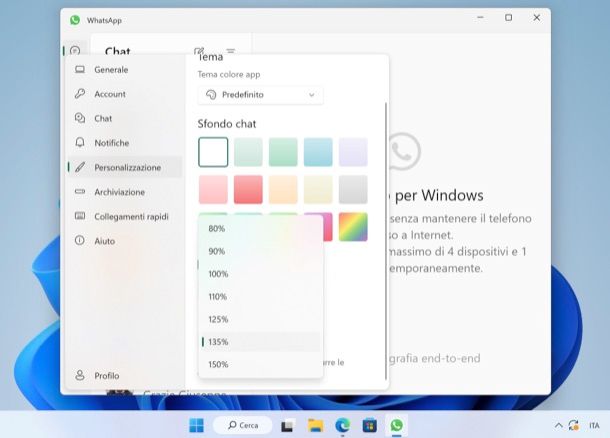
Task: Select the pale green chat background swatch
Action: click(x=248, y=152)
